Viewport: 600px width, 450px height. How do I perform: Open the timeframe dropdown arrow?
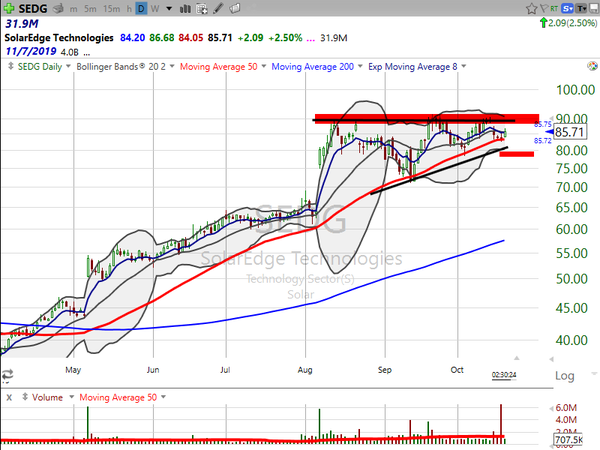(169, 8)
